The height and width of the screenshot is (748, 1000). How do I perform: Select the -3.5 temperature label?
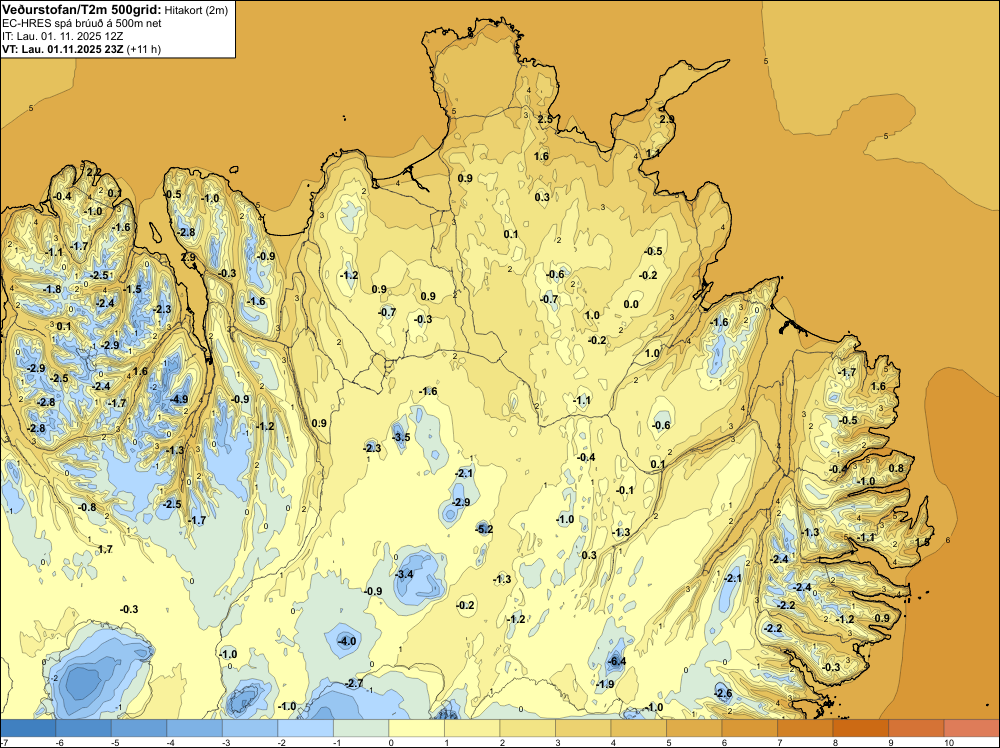(401, 437)
